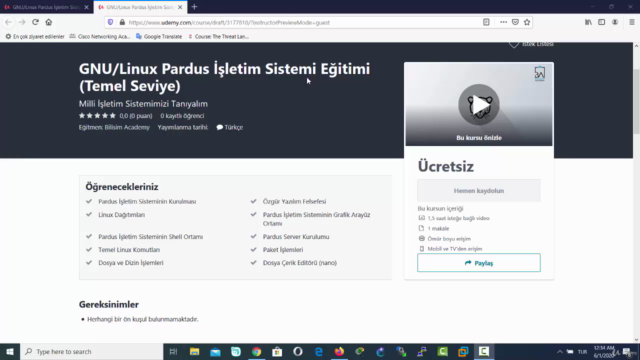Open Microsoft Store from taskbar

point(277,351)
